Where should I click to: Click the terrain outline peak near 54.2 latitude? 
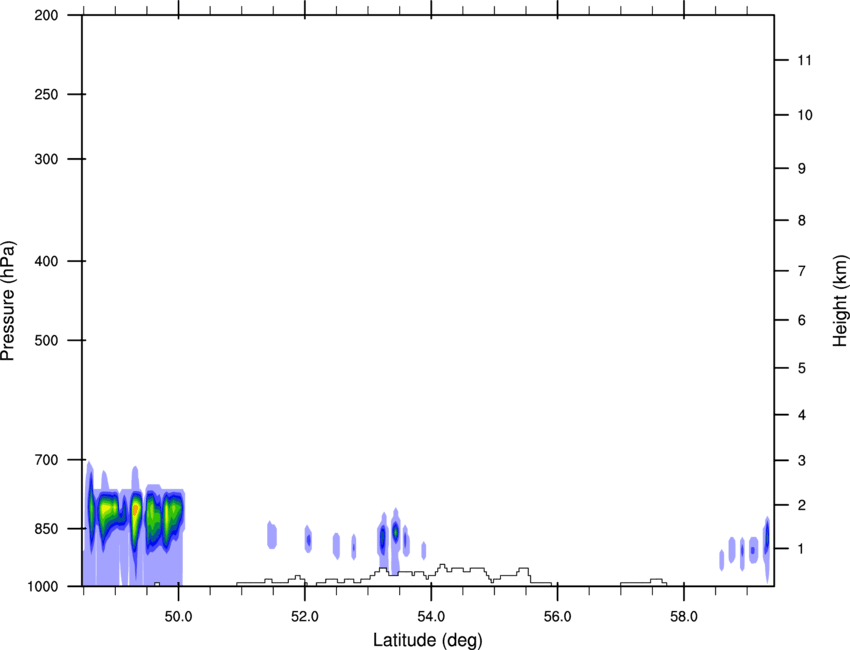[442, 567]
